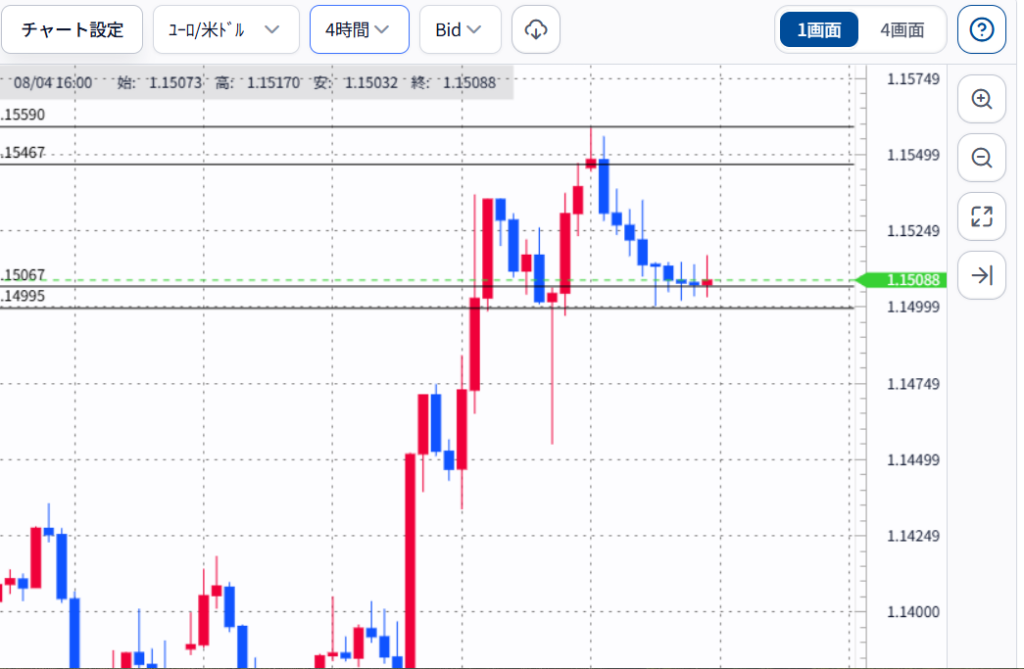Zoom out the chart with magnifier minus
This screenshot has height=669, width=1024.
[982, 157]
